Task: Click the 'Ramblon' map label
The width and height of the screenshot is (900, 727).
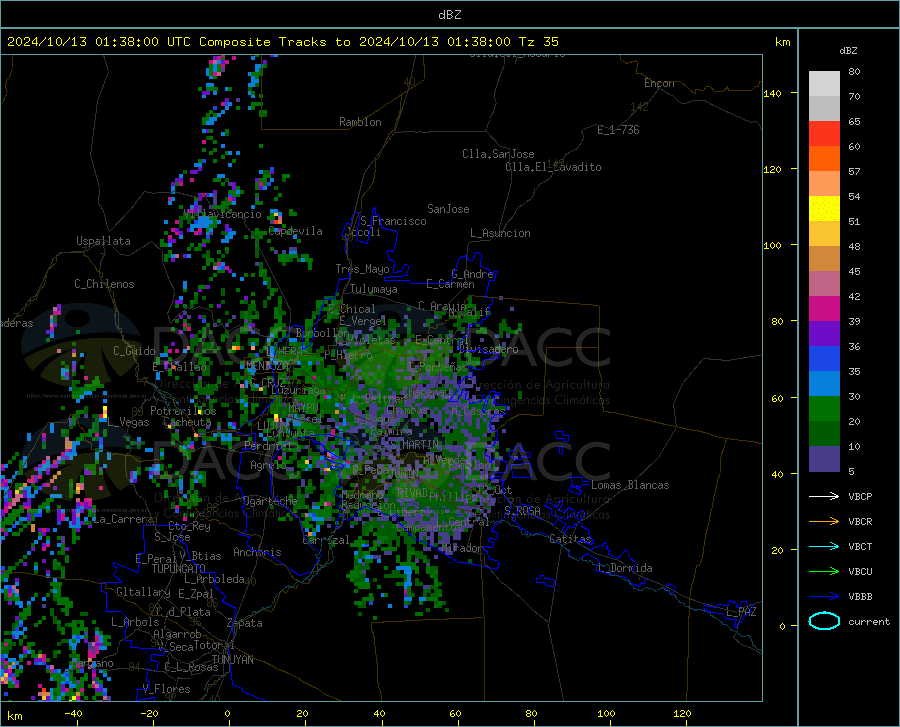Action: click(360, 122)
